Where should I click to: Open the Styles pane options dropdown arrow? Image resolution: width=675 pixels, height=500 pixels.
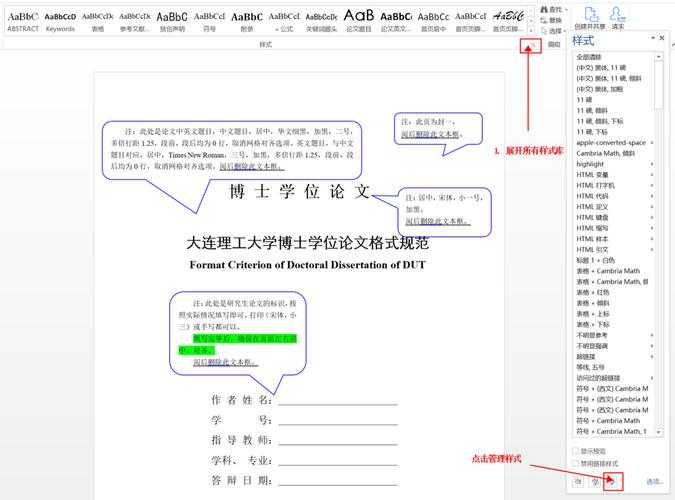click(653, 38)
